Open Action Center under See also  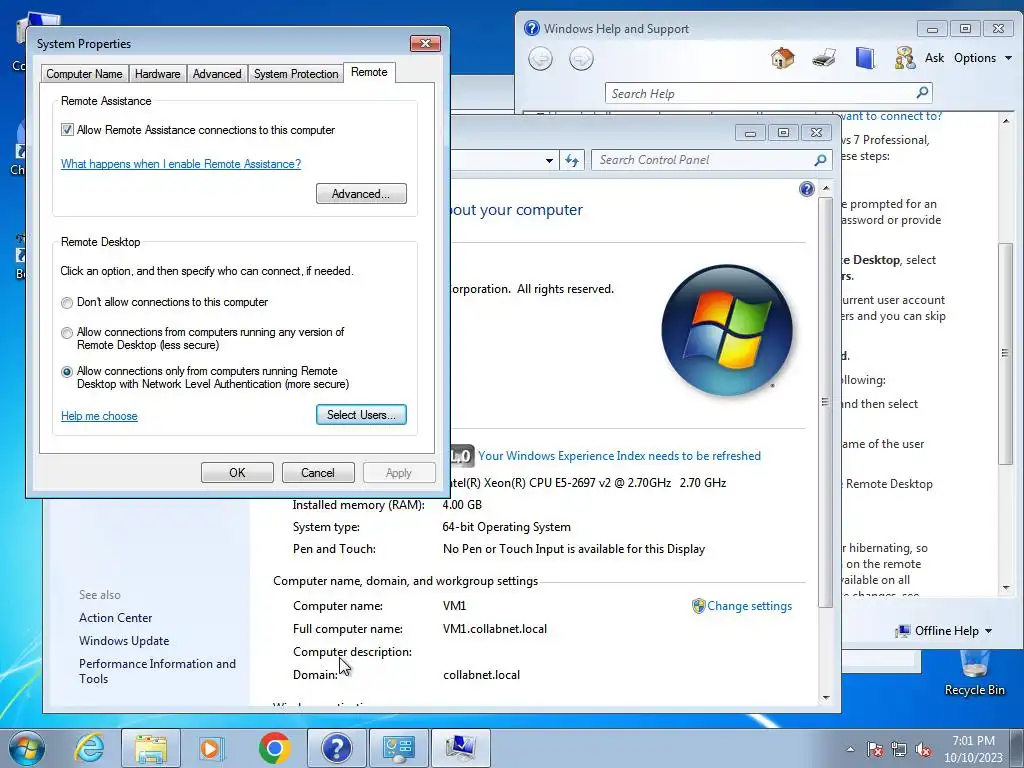[x=116, y=618]
